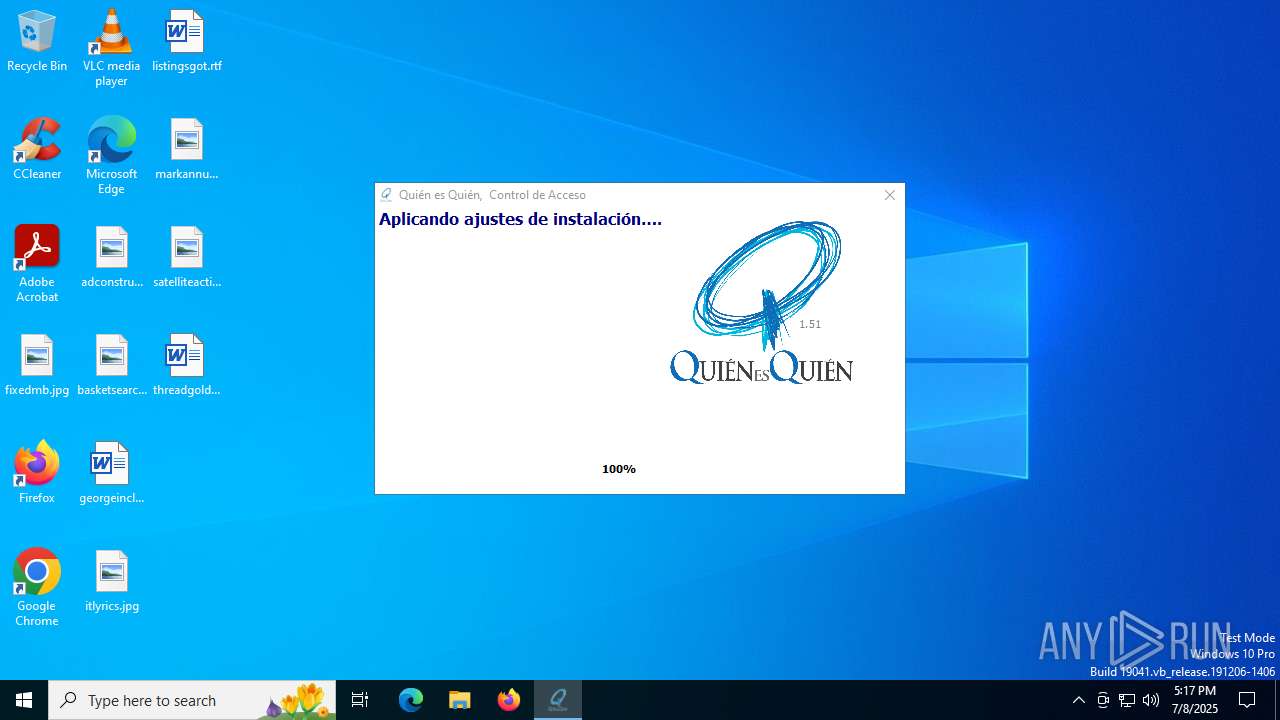The image size is (1280, 720).
Task: Click the version 1.51 label
Action: coord(810,324)
